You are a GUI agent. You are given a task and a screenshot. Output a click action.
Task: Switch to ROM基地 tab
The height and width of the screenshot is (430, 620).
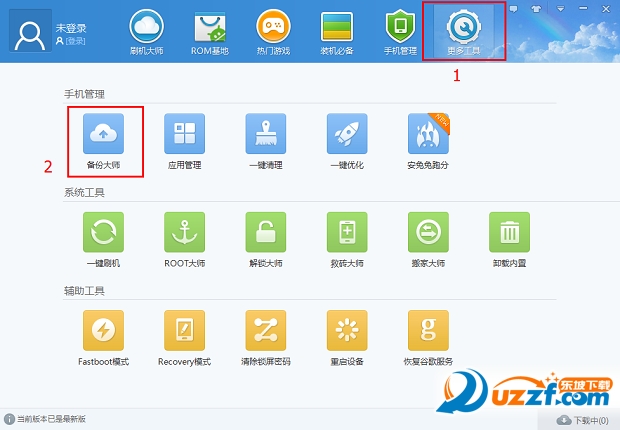pos(210,33)
